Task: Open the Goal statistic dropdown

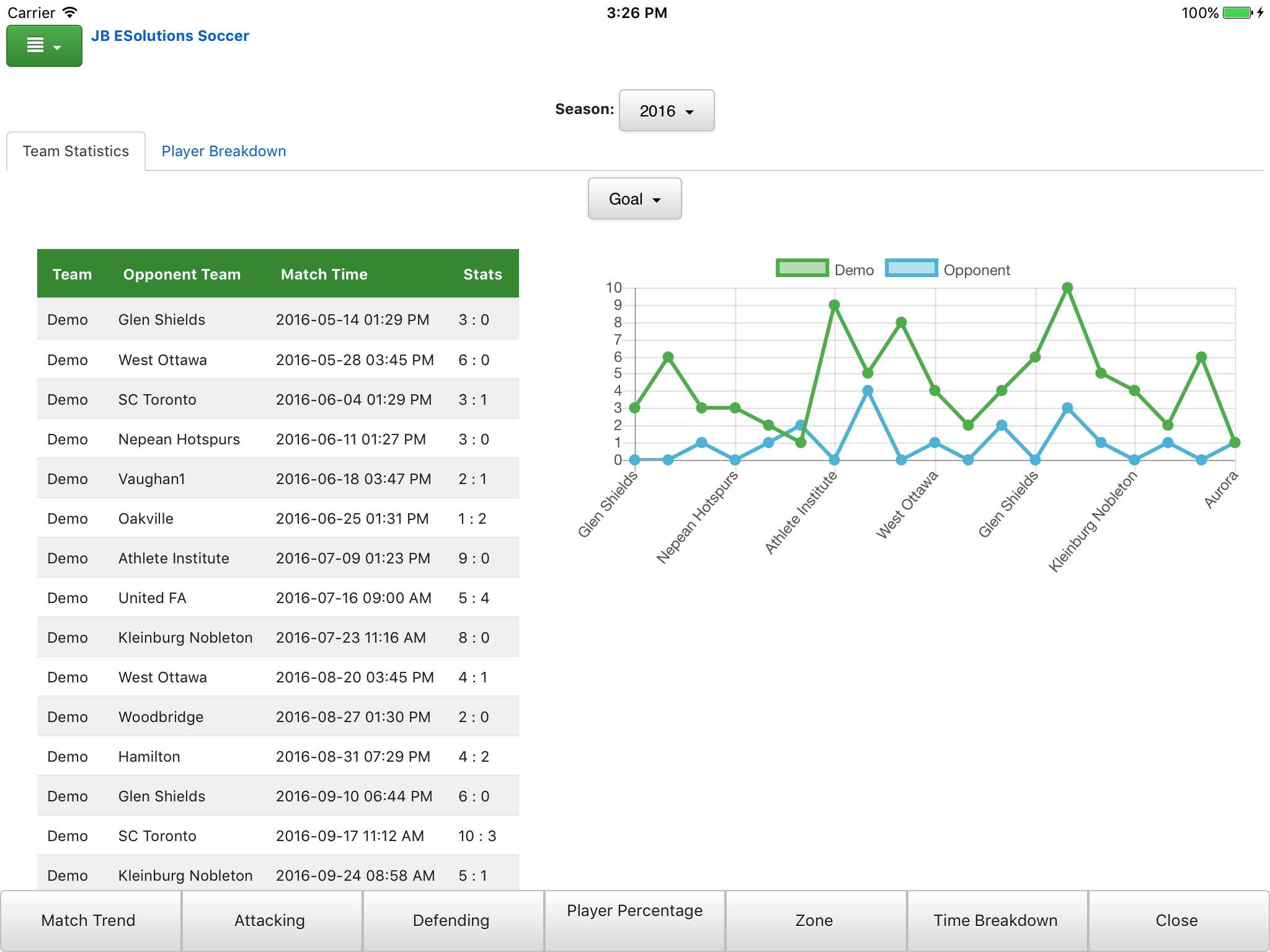Action: (634, 199)
